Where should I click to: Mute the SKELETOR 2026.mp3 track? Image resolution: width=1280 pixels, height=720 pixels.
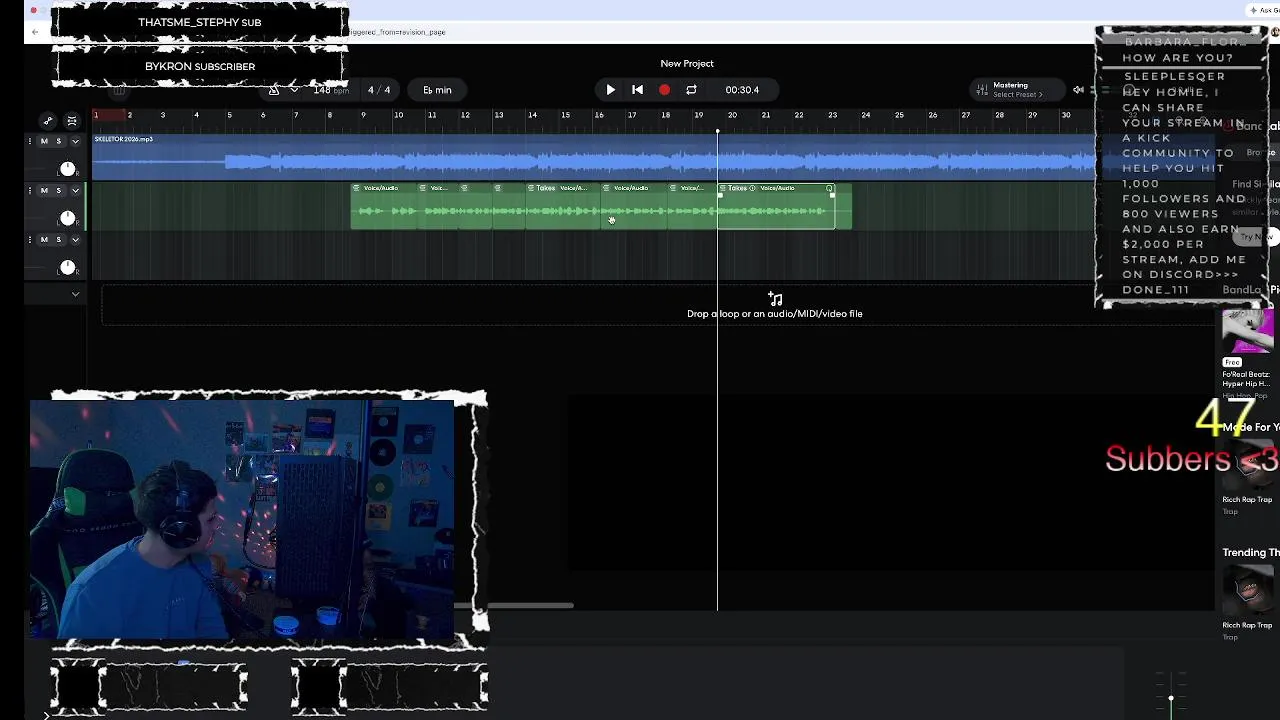[x=44, y=141]
